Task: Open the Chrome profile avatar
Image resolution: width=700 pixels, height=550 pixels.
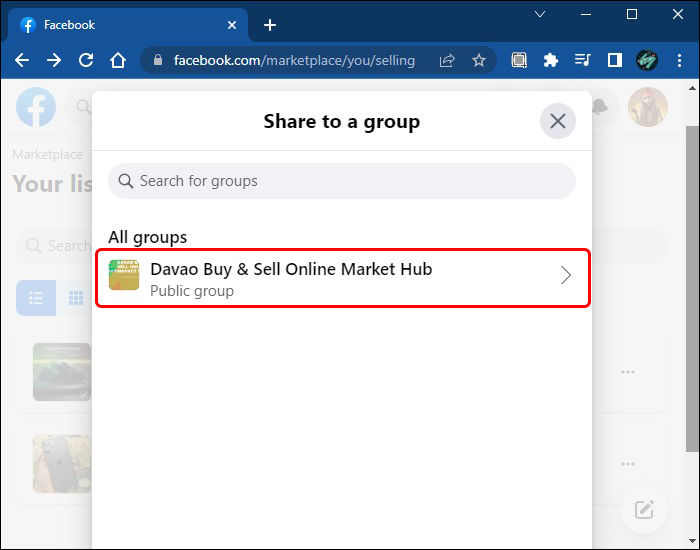Action: tap(646, 60)
